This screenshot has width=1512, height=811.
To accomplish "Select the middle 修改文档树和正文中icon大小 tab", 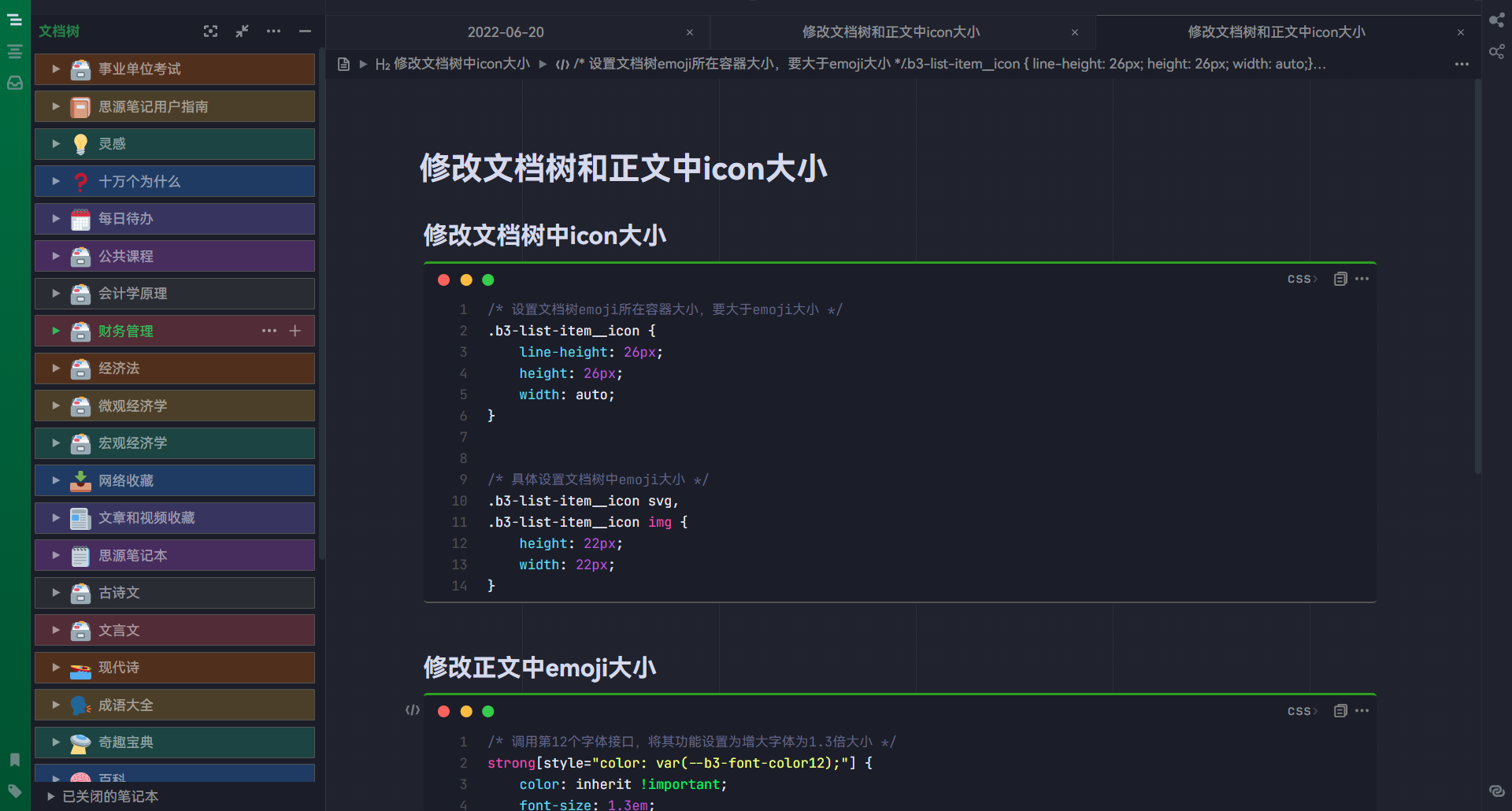I will click(891, 32).
